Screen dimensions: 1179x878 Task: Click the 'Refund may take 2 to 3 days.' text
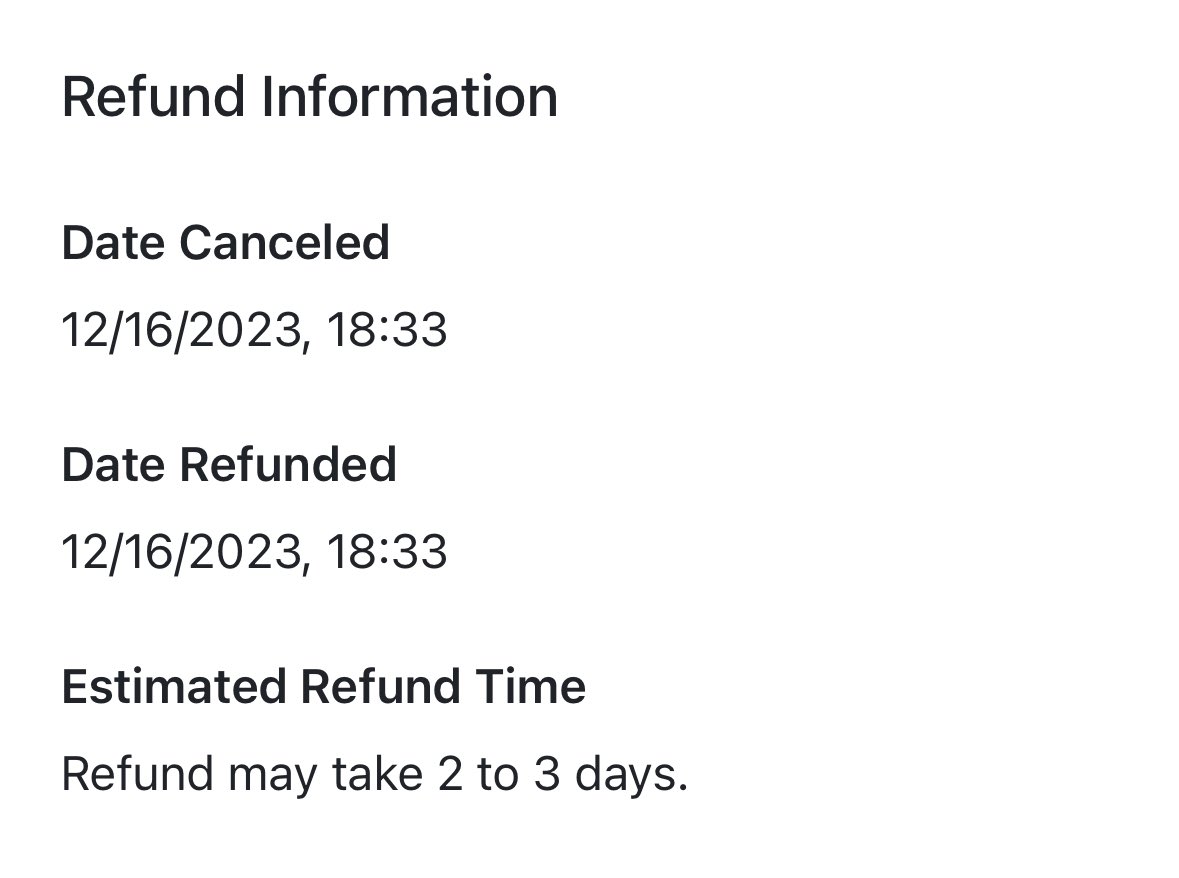(x=374, y=774)
